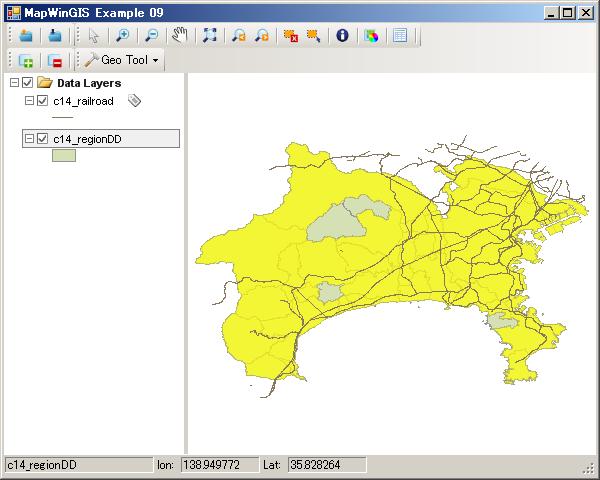Screen dimensions: 600x480
Task: Toggle visibility of c14_railroad layer
Action: point(42,101)
